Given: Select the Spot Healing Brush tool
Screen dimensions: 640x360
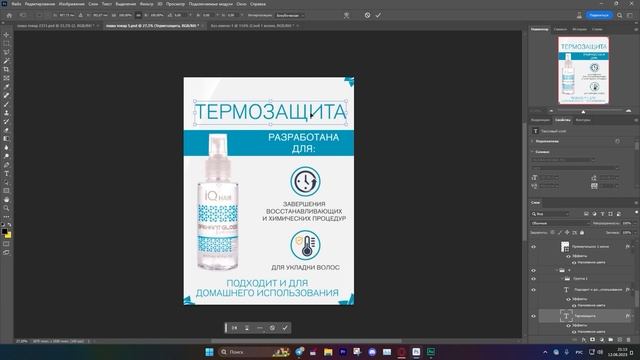Looking at the screenshot, I should point(6,96).
